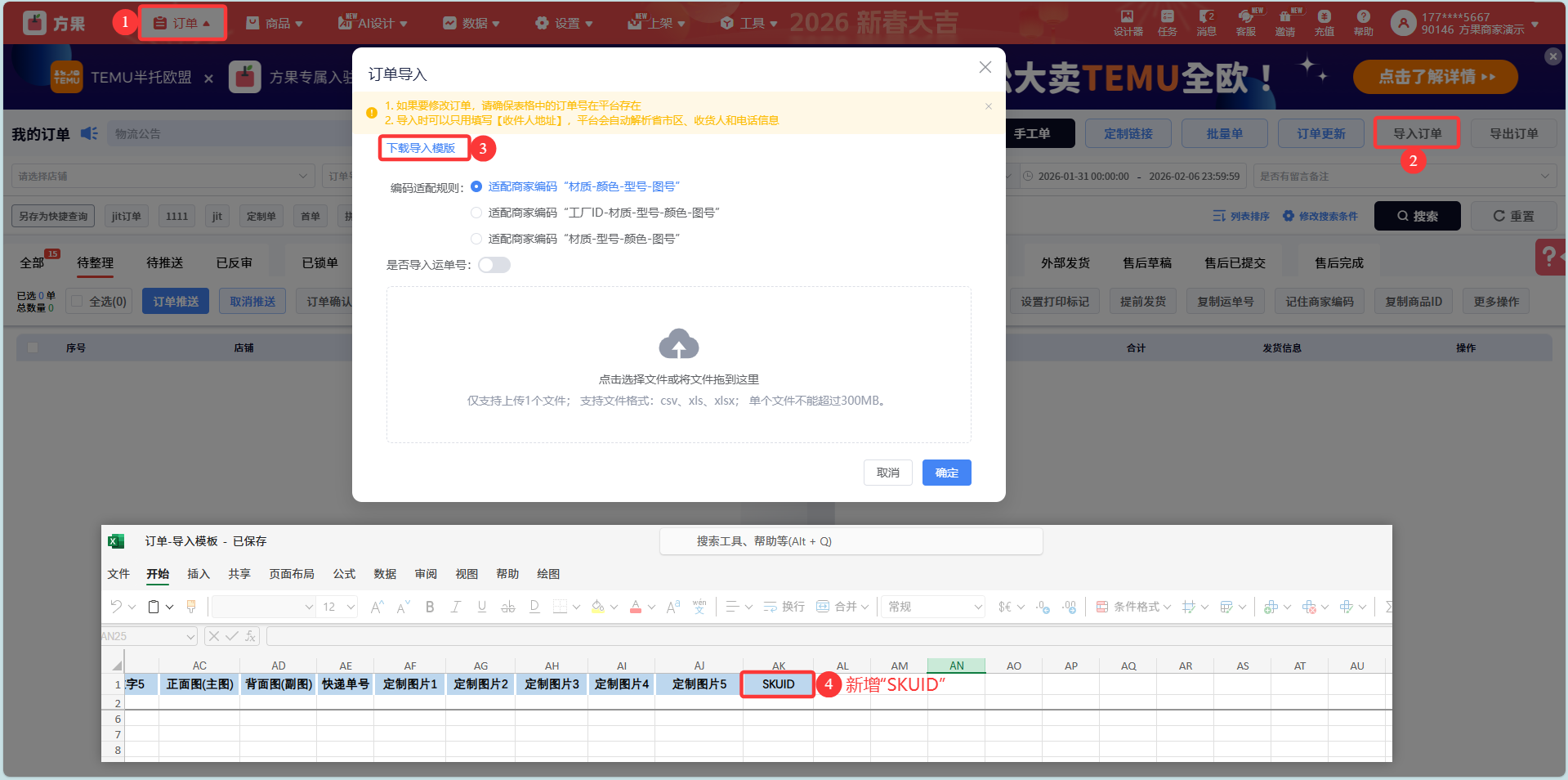The height and width of the screenshot is (780, 1568).
Task: Open the font size 12 dropdown
Action: (351, 607)
